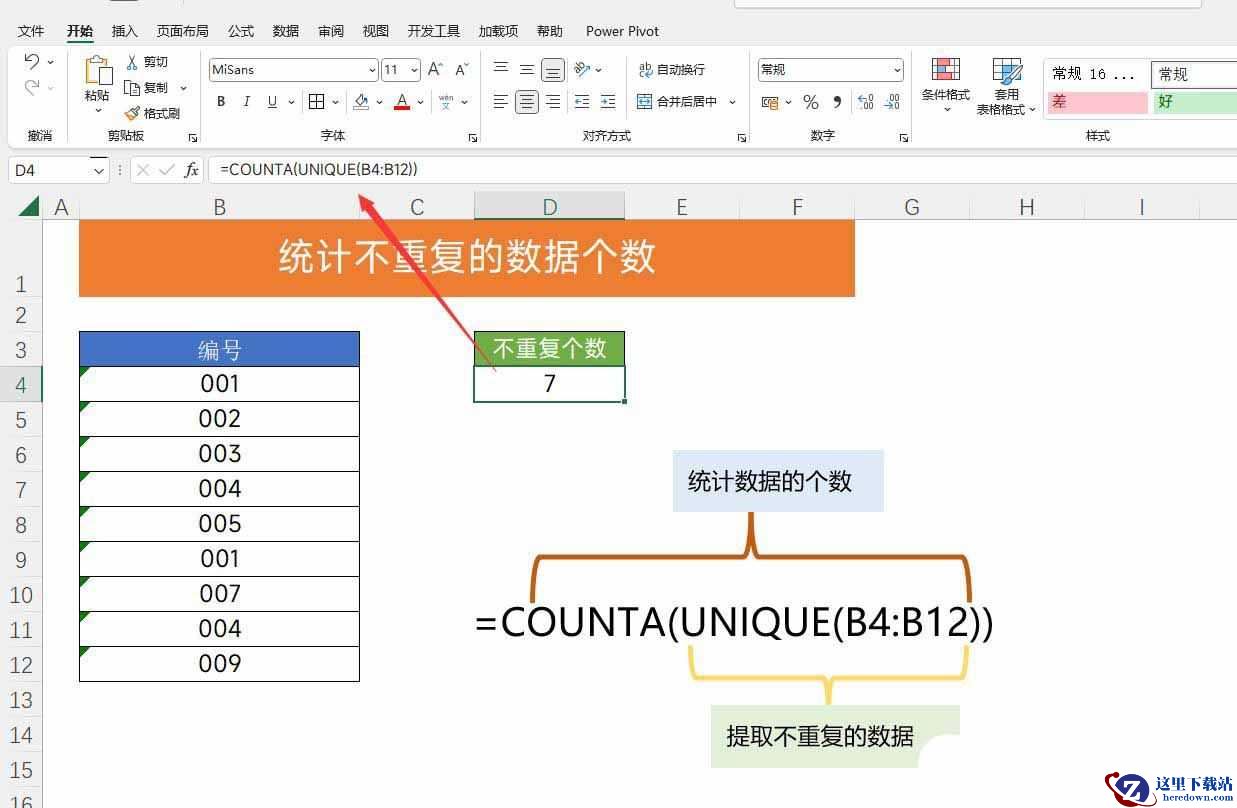1237x808 pixels.
Task: Switch to the 页面布局 tab
Action: [x=183, y=32]
